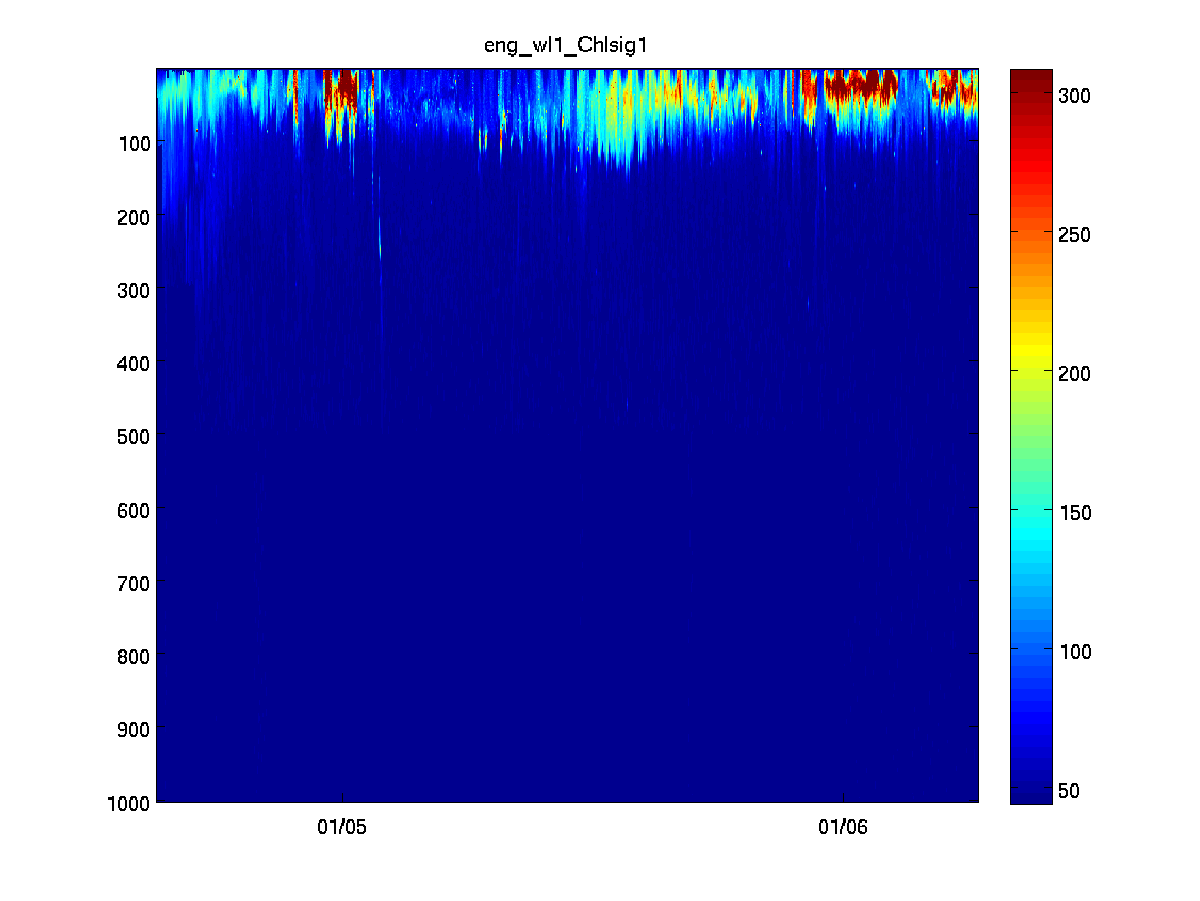Screen dimensions: 1200x901
Task: Click the colorbar label 250
Action: pyautogui.click(x=1073, y=234)
